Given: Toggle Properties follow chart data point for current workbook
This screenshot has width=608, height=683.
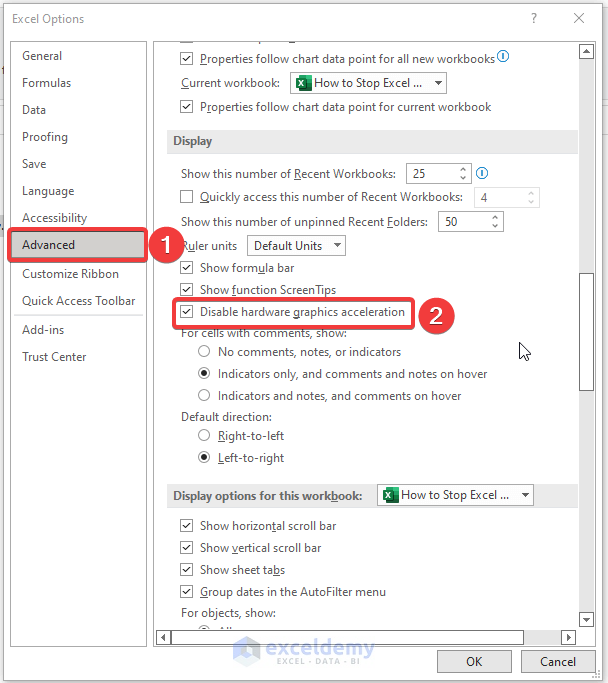Looking at the screenshot, I should click(x=186, y=107).
